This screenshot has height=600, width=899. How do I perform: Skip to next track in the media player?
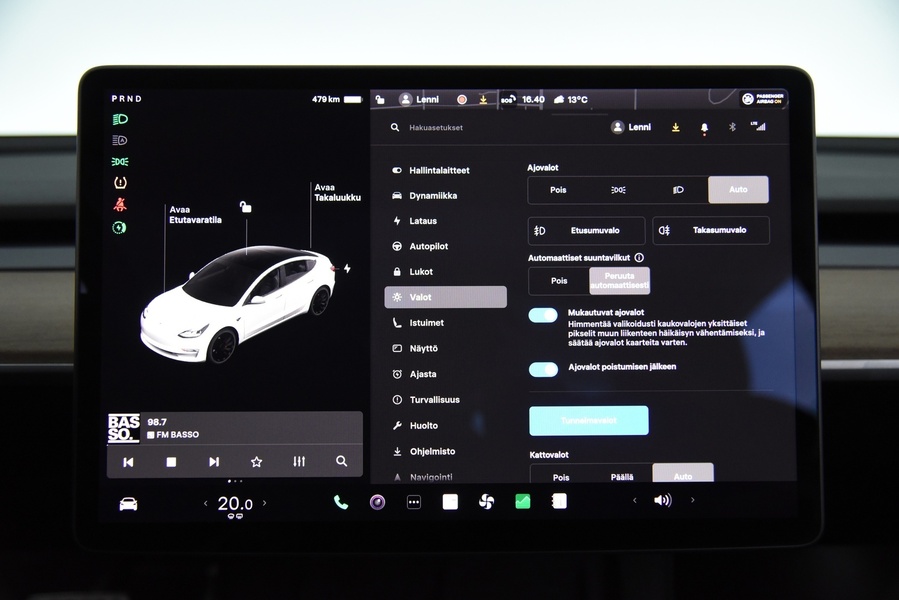pyautogui.click(x=213, y=462)
